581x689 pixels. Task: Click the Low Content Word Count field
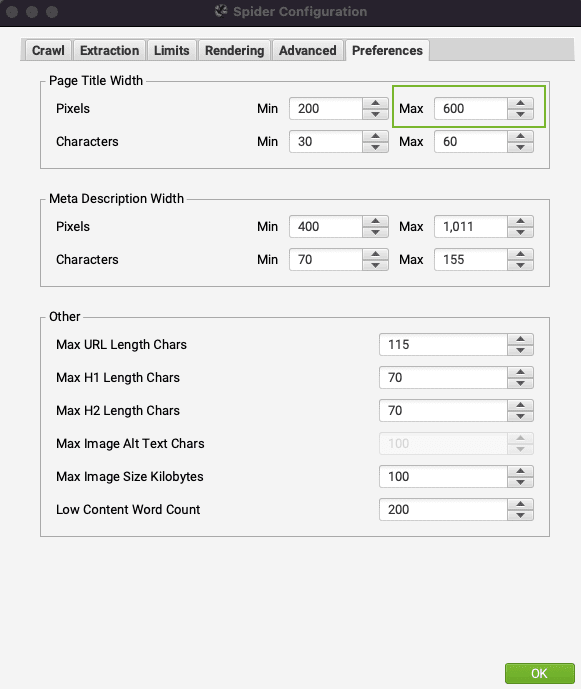point(443,509)
